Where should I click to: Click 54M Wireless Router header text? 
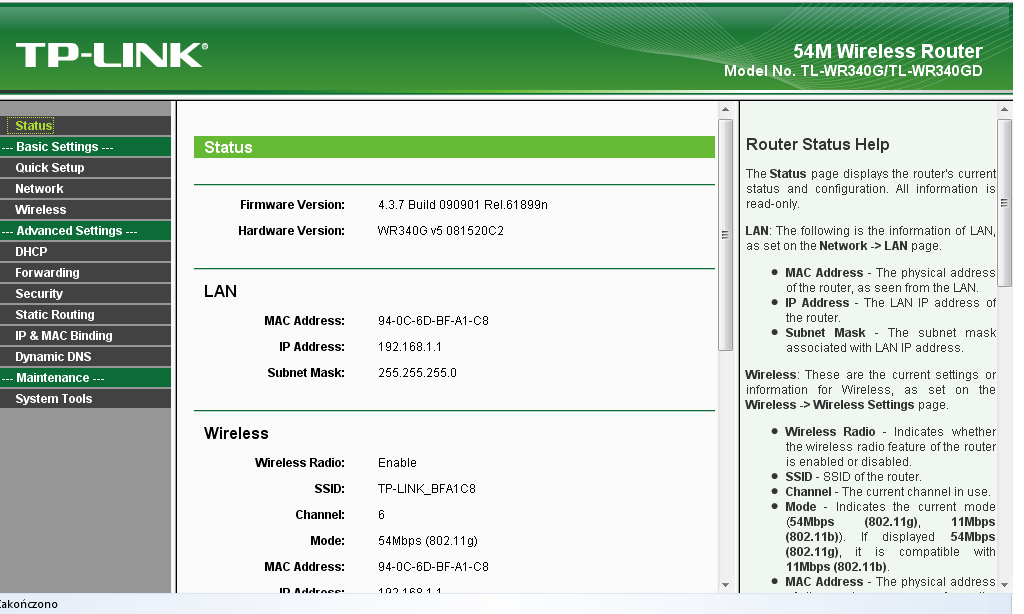888,52
